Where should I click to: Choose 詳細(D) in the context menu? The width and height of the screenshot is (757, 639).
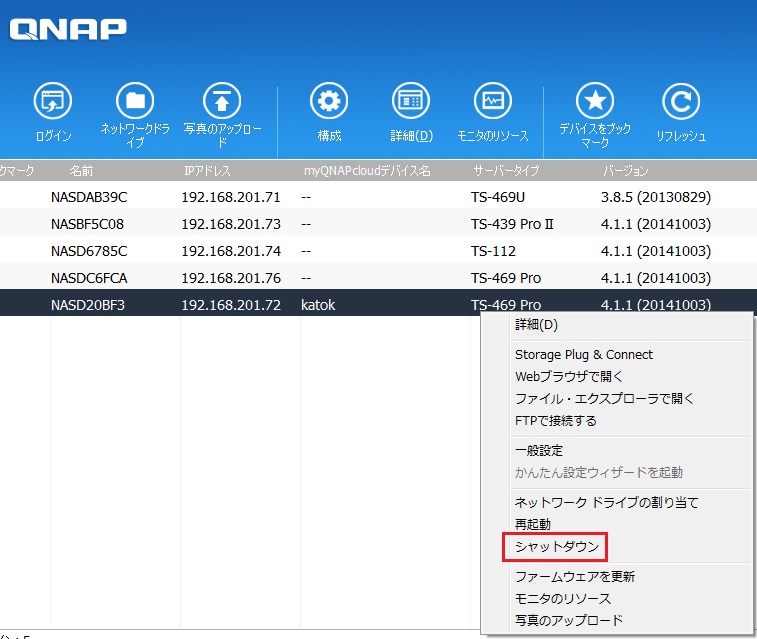point(536,325)
